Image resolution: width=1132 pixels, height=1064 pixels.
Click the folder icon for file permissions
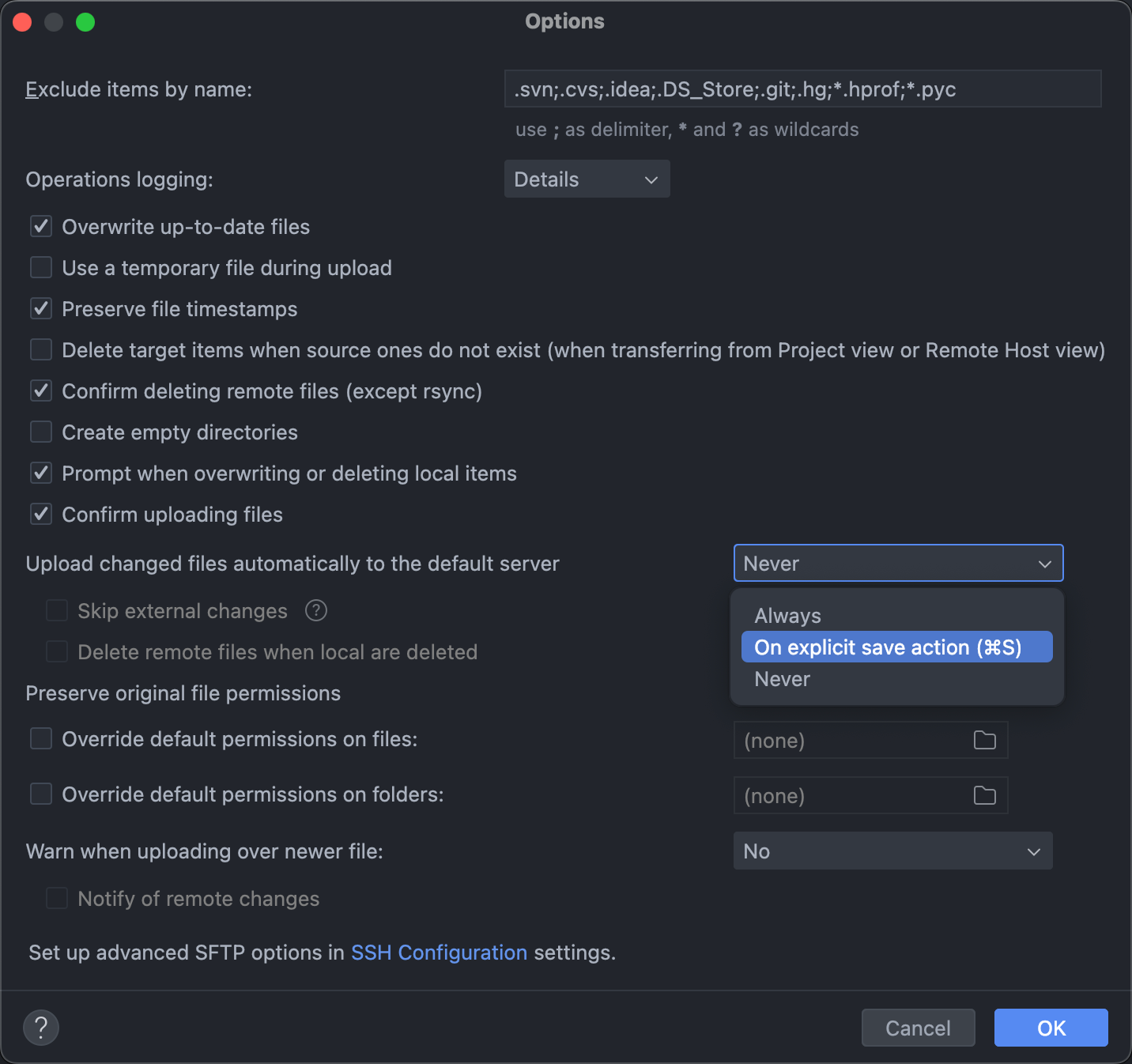click(x=984, y=741)
